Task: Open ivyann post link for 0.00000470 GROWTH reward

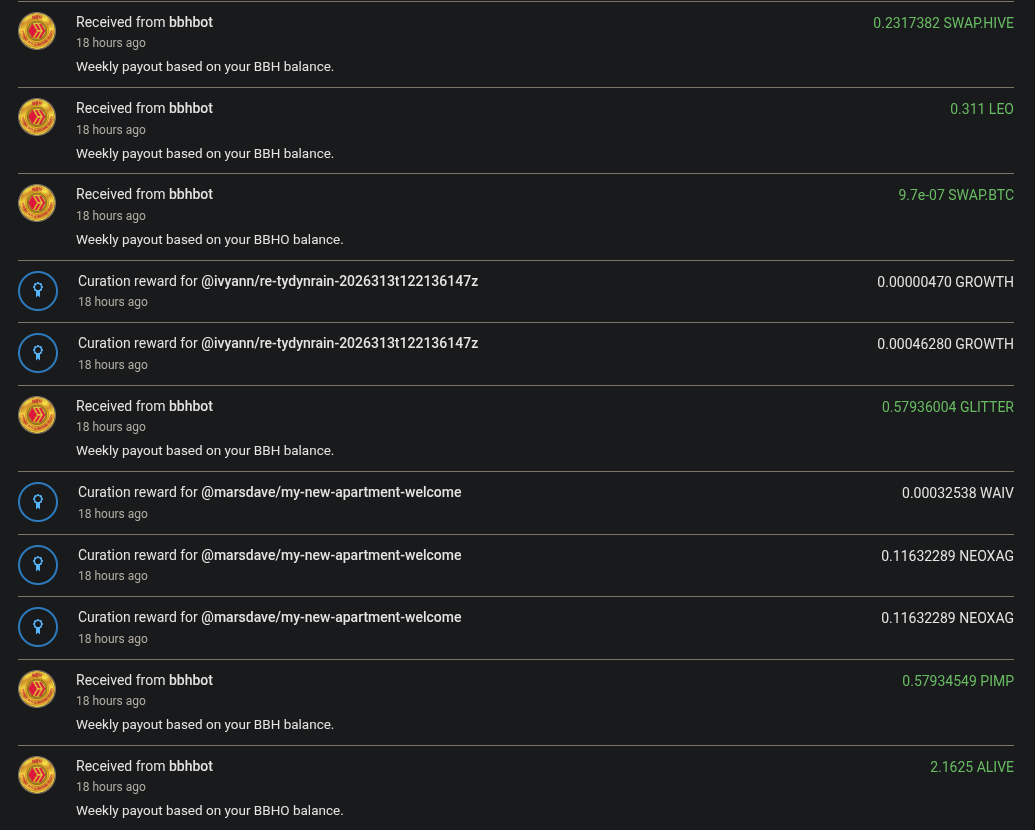Action: [x=339, y=281]
